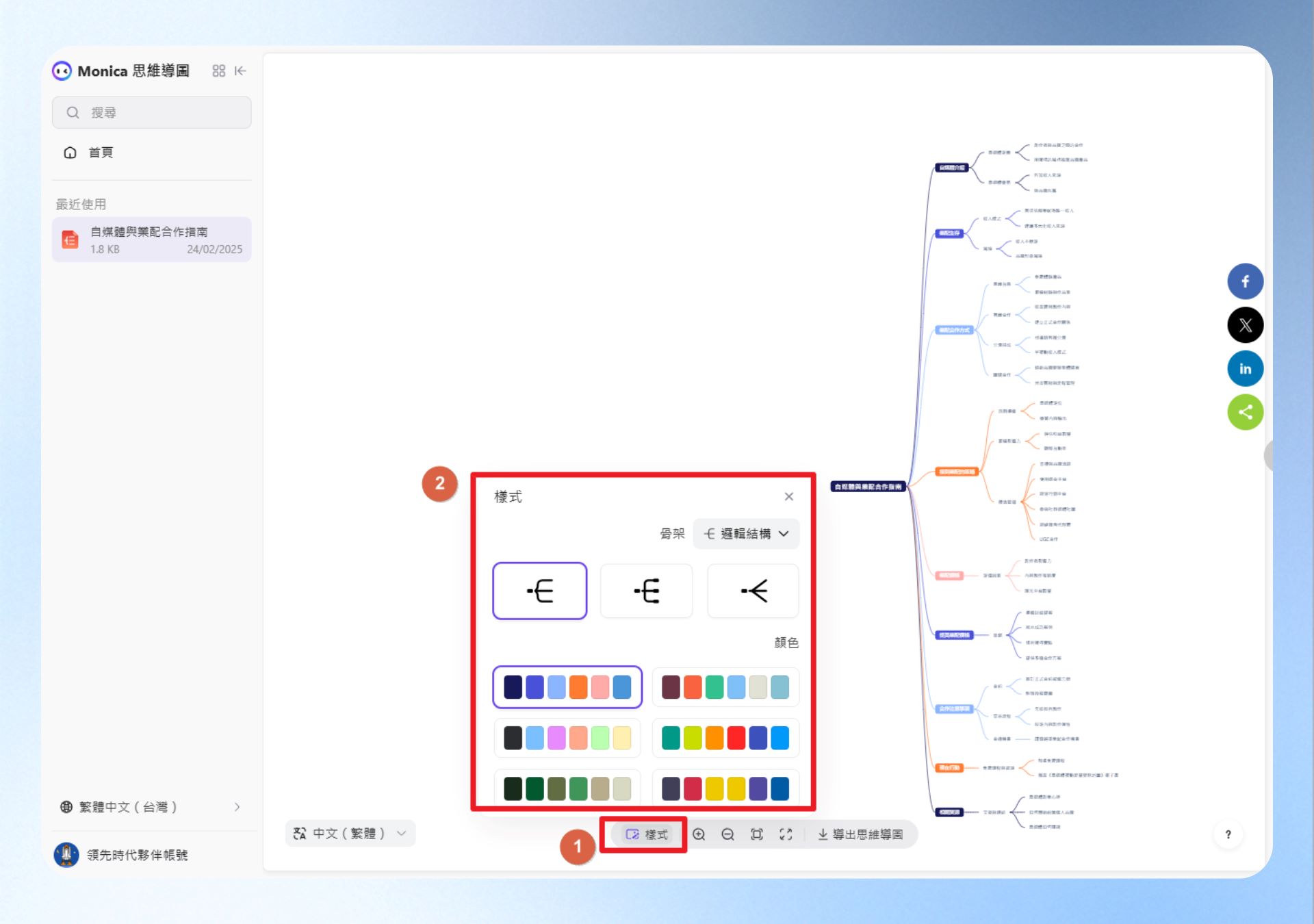Click the zoom out magnifier icon

(x=727, y=834)
